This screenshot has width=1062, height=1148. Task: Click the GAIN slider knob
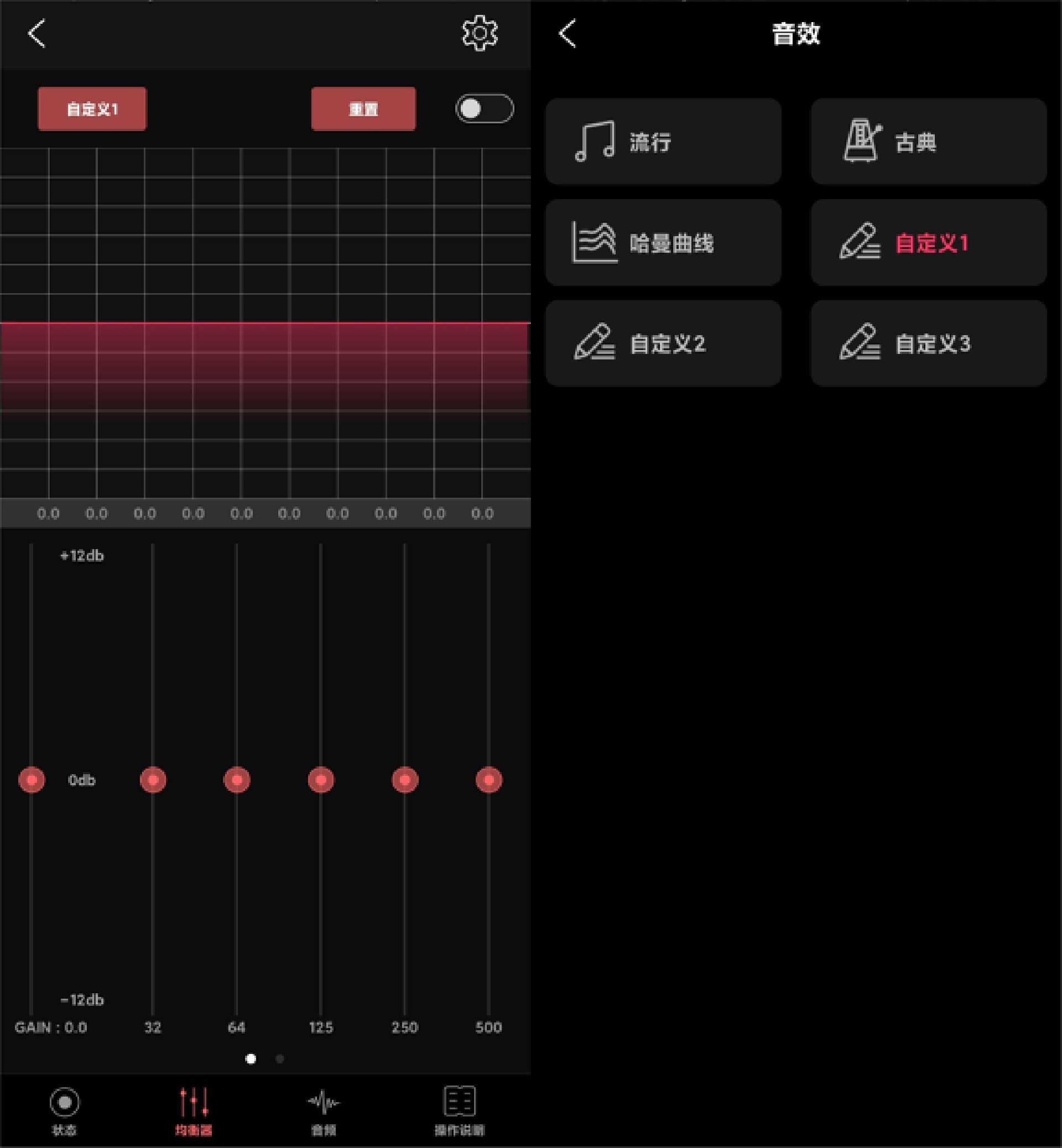pyautogui.click(x=32, y=780)
